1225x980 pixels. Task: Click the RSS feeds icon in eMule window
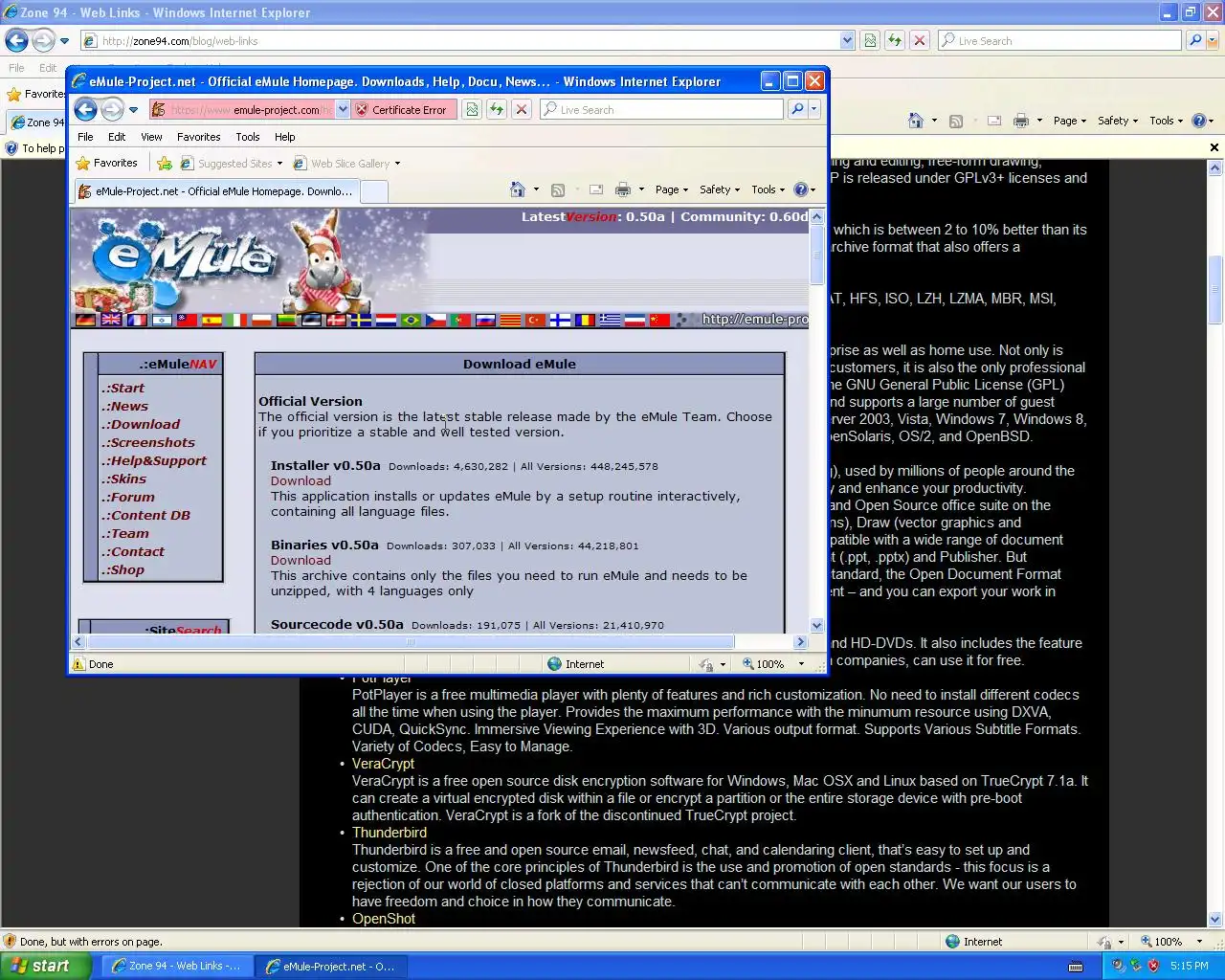[x=558, y=189]
